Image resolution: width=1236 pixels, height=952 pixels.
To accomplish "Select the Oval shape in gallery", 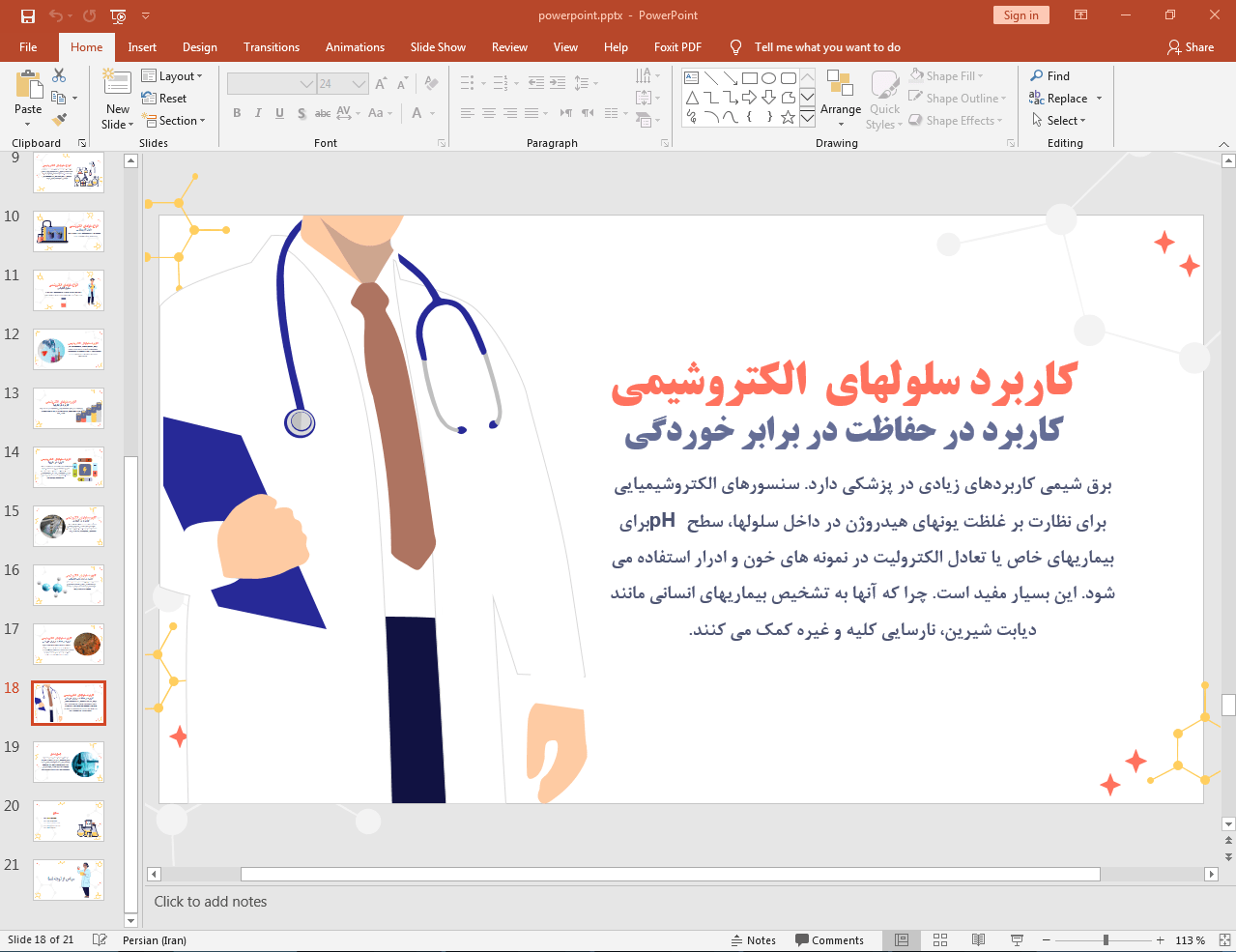I will 769,78.
